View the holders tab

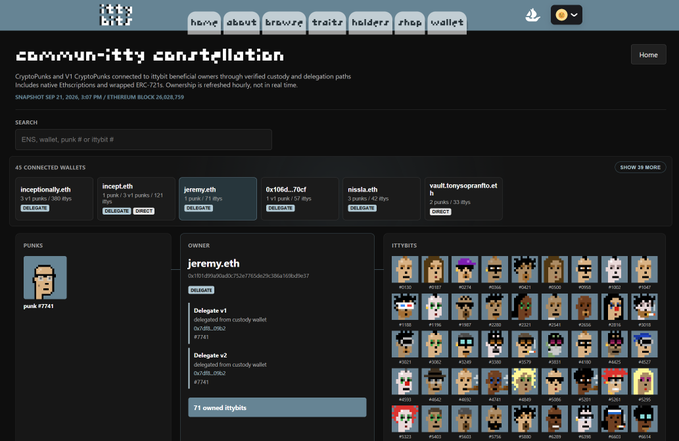(370, 23)
